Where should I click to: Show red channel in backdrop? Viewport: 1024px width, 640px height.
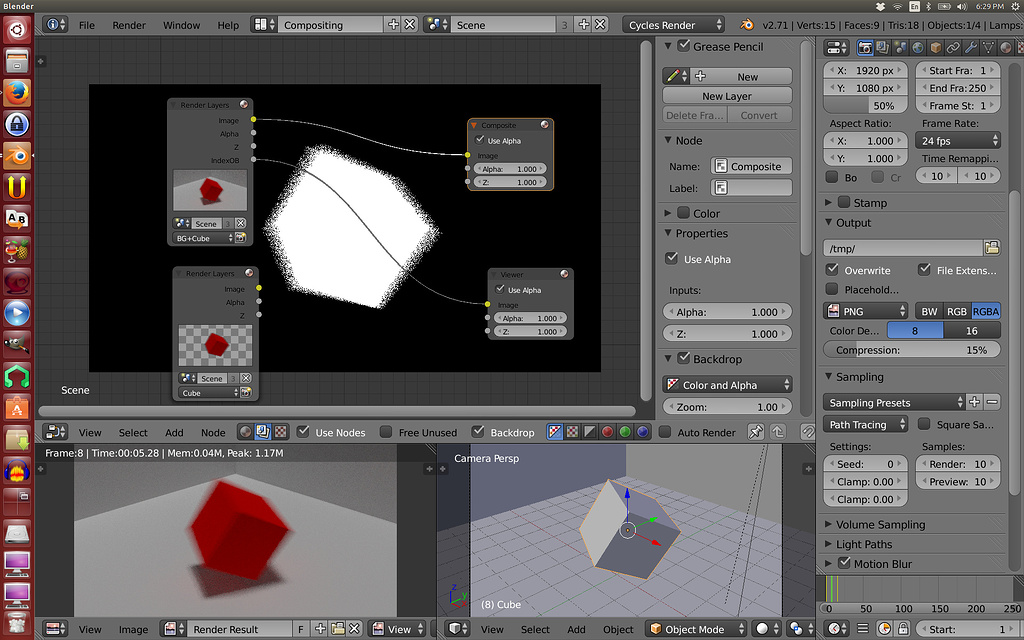point(607,432)
